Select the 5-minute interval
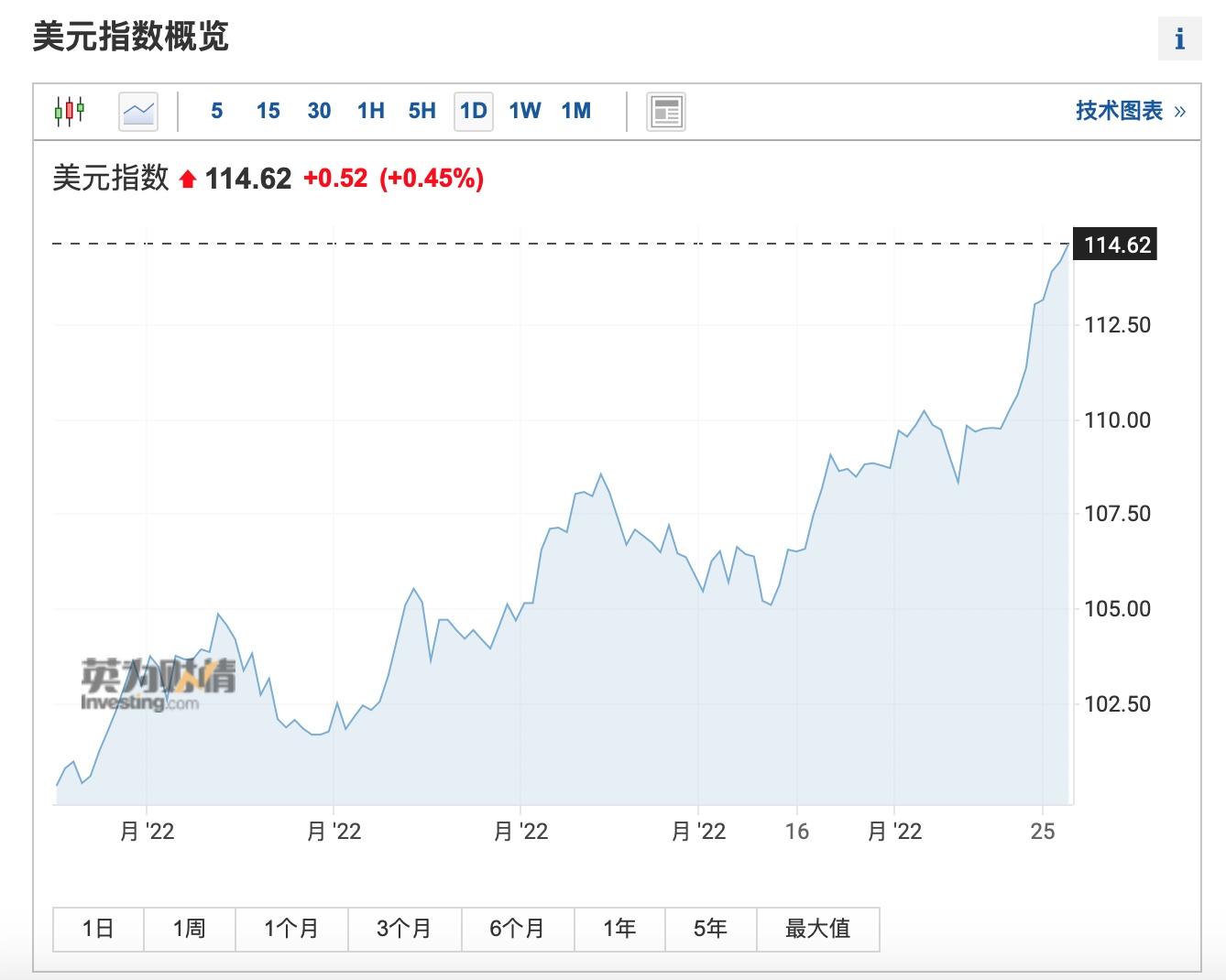 pos(216,111)
